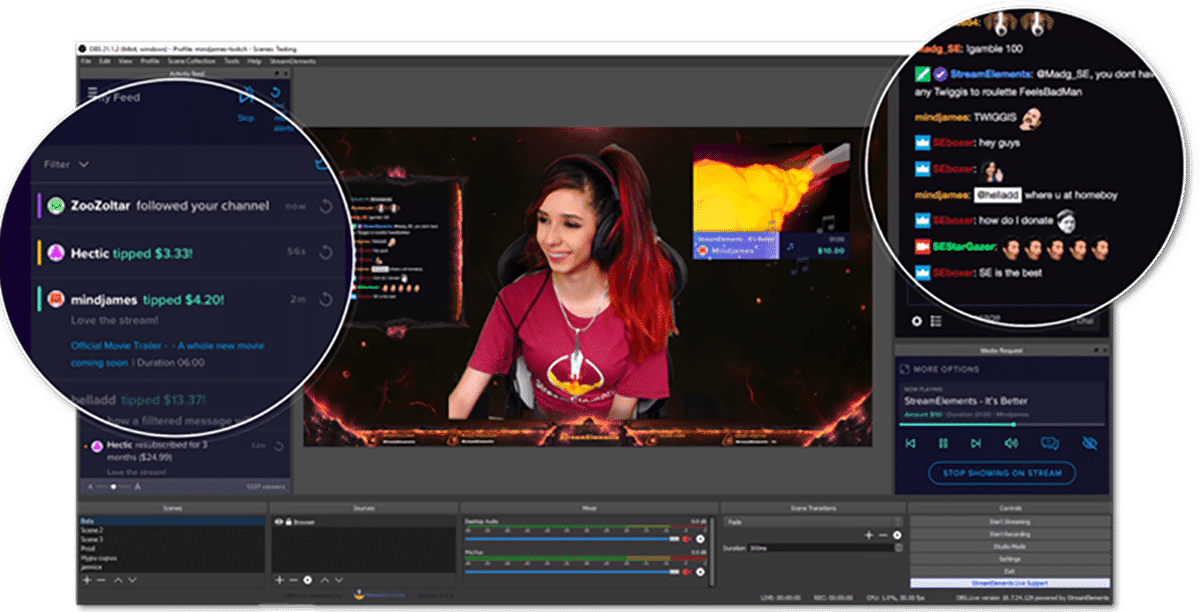Viewport: 1200px width, 612px height.
Task: Open chat settings gear icon
Action: [916, 321]
